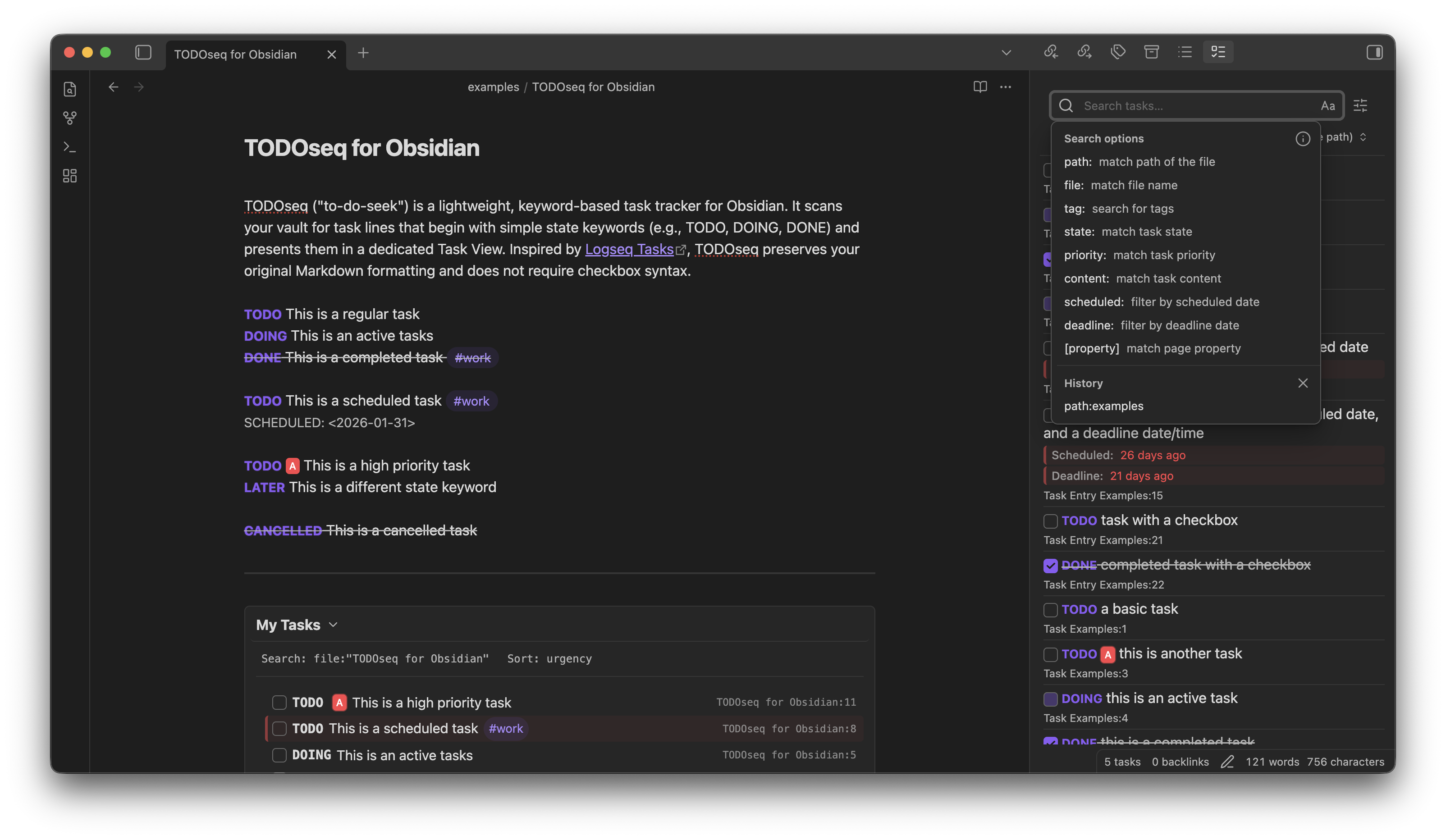1446x840 pixels.
Task: Check 'This is a high priority task' checkbox
Action: pyautogui.click(x=279, y=702)
